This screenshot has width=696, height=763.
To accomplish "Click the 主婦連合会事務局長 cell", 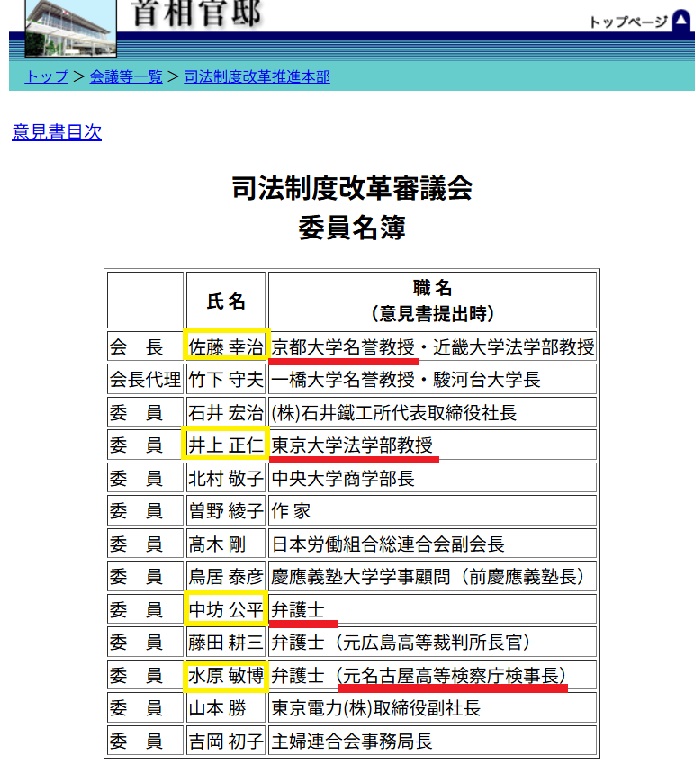I will point(432,741).
